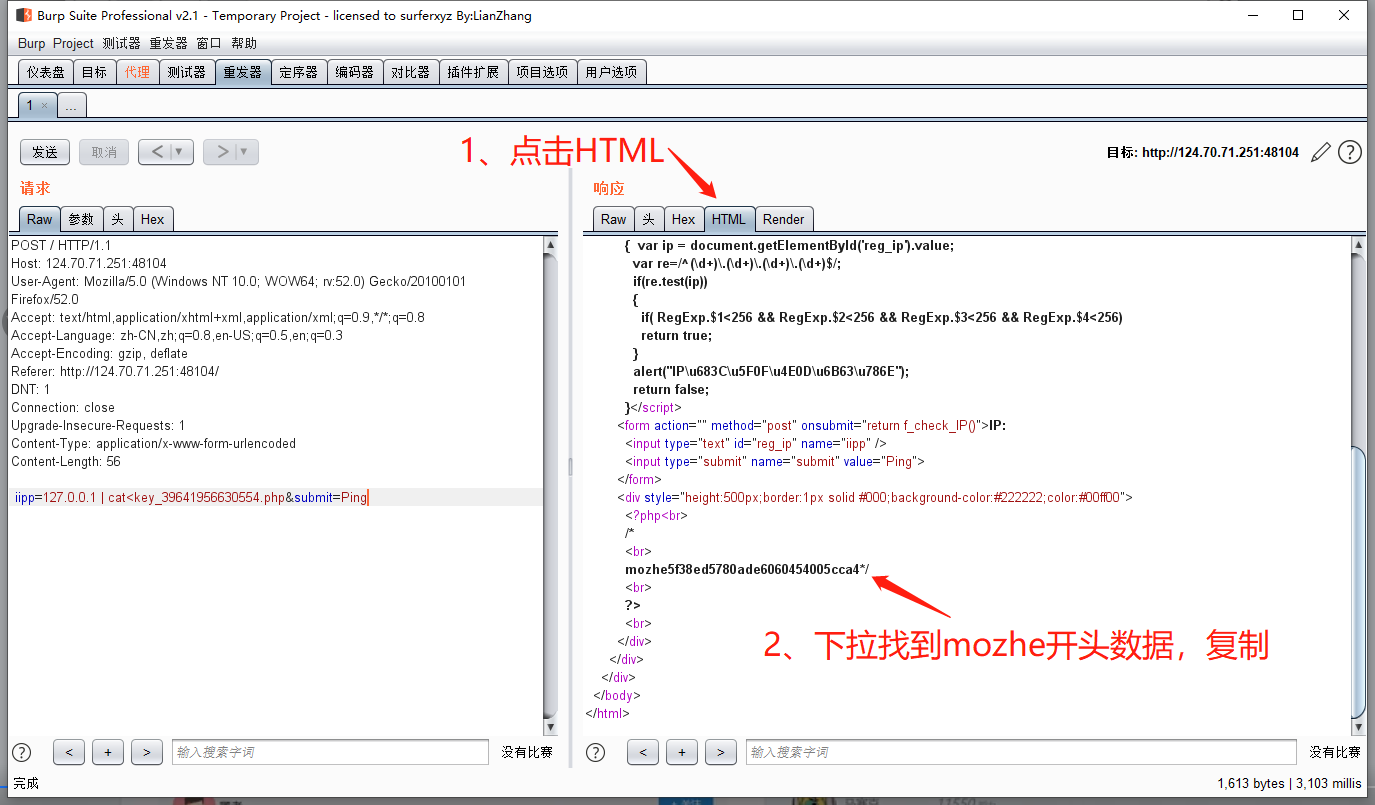The height and width of the screenshot is (805, 1375).
Task: Click request search previous match < button
Action: [x=68, y=752]
